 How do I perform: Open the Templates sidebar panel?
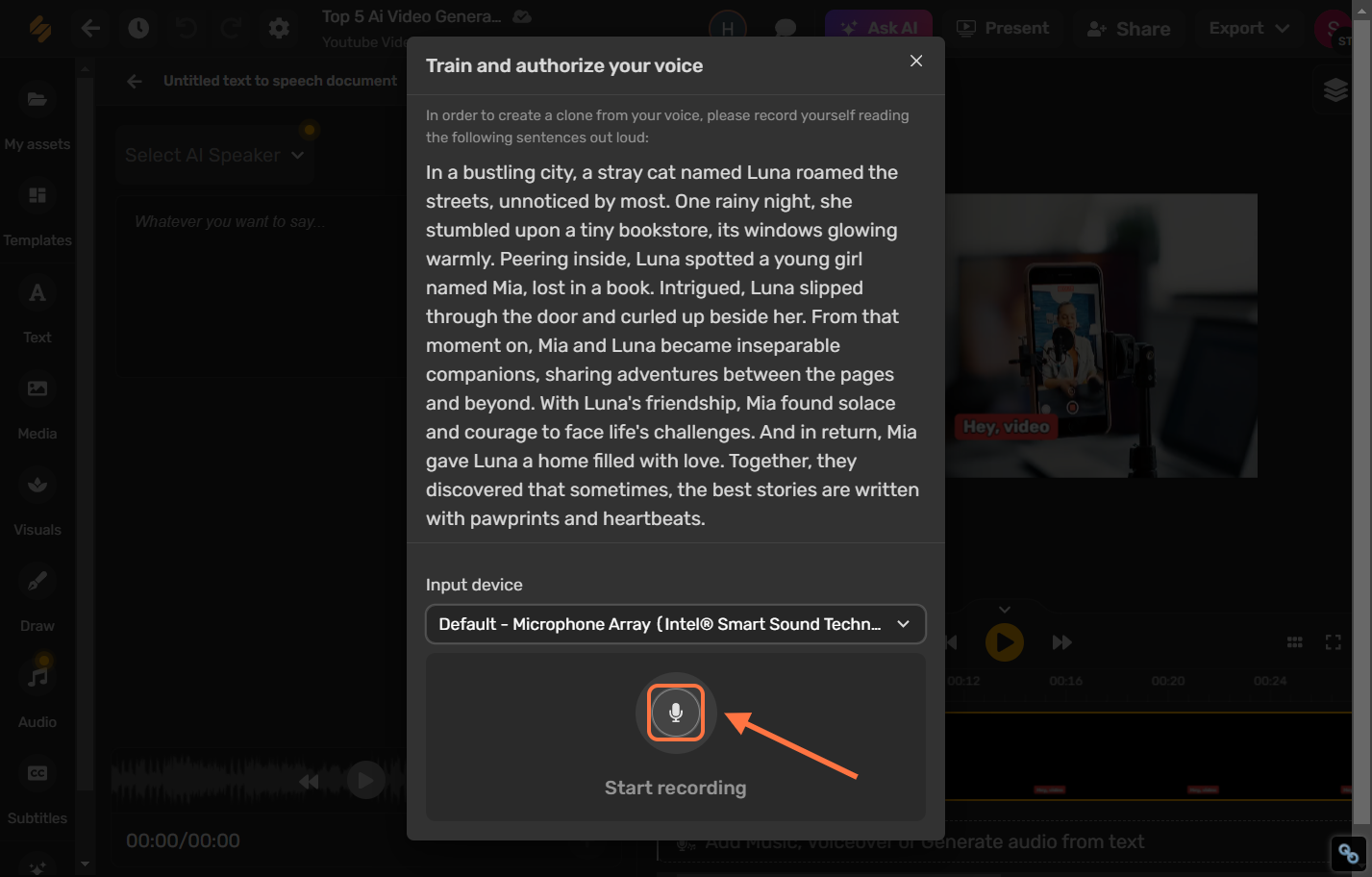[37, 214]
